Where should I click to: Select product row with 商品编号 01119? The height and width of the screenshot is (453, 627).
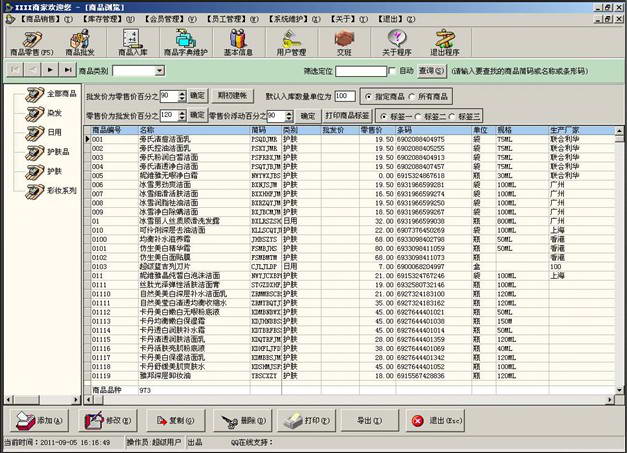[349, 376]
